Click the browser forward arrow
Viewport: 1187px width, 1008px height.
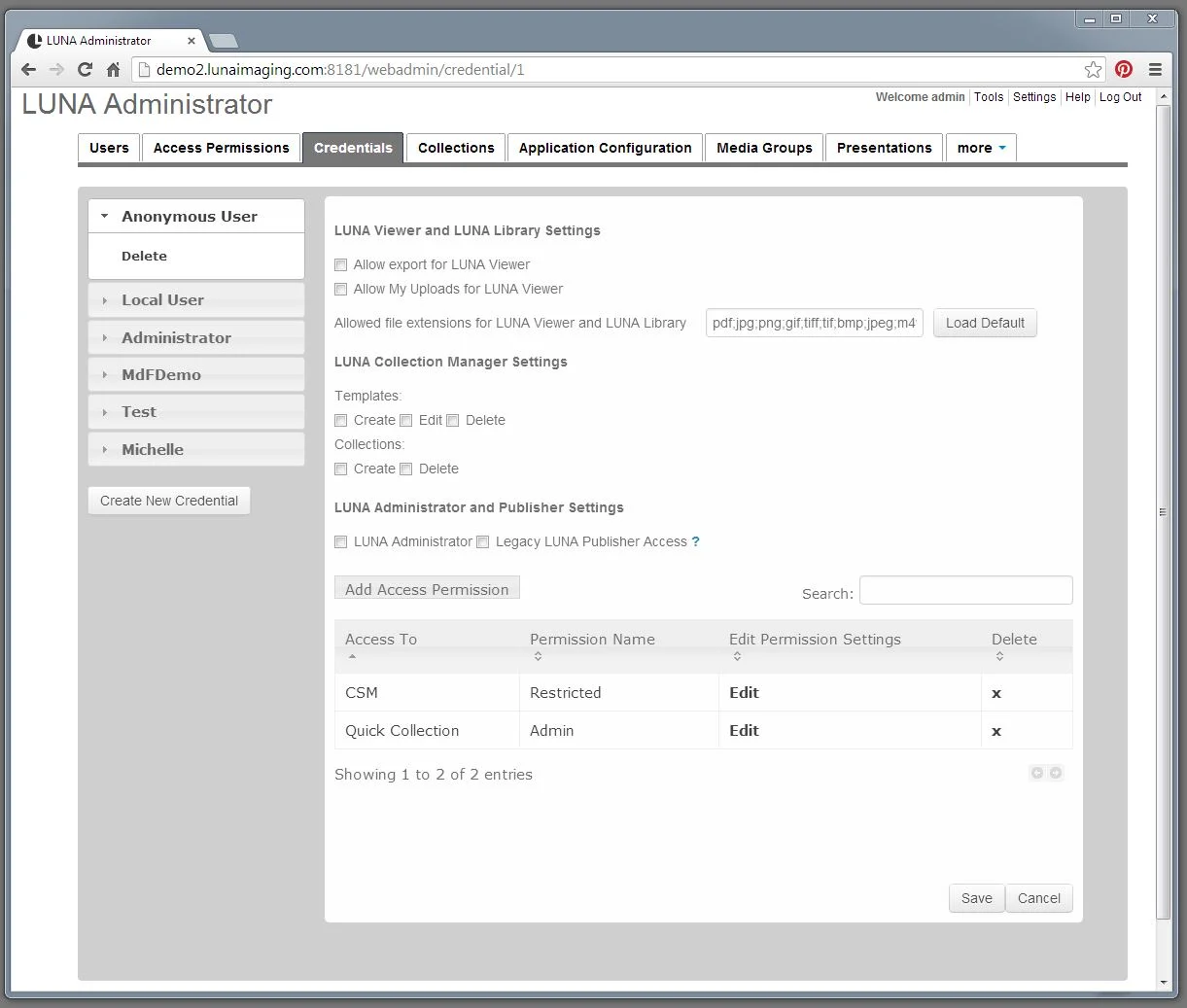point(56,69)
